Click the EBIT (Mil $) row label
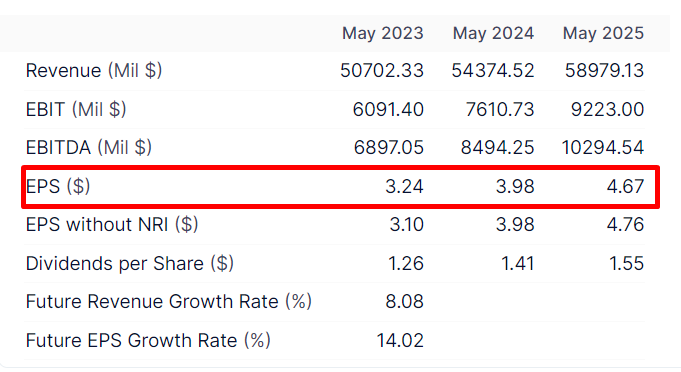Image resolution: width=681 pixels, height=372 pixels. pos(76,109)
